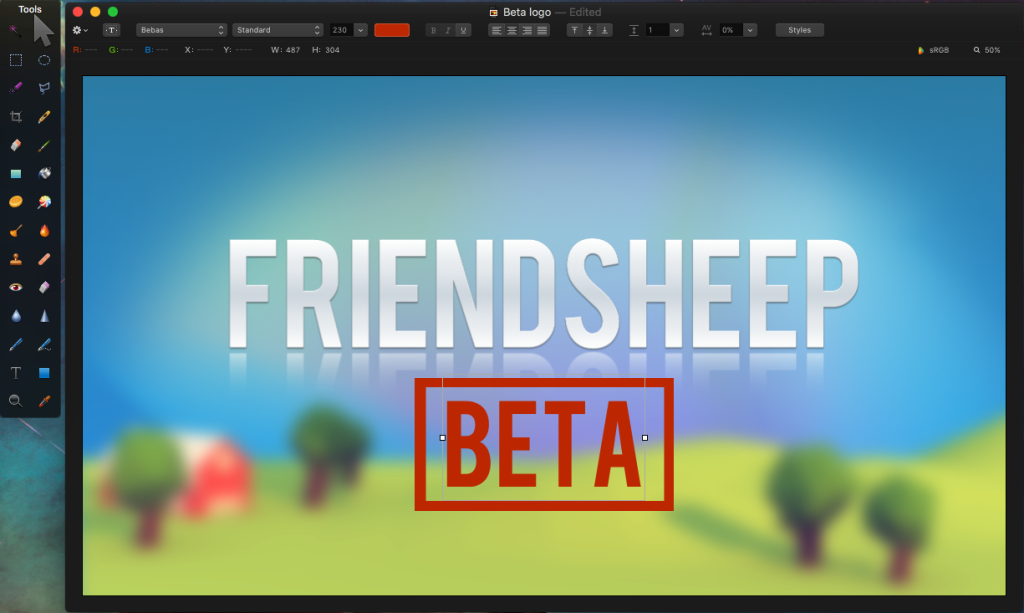The height and width of the screenshot is (613, 1024).
Task: Choose the Pen tool
Action: [16, 345]
